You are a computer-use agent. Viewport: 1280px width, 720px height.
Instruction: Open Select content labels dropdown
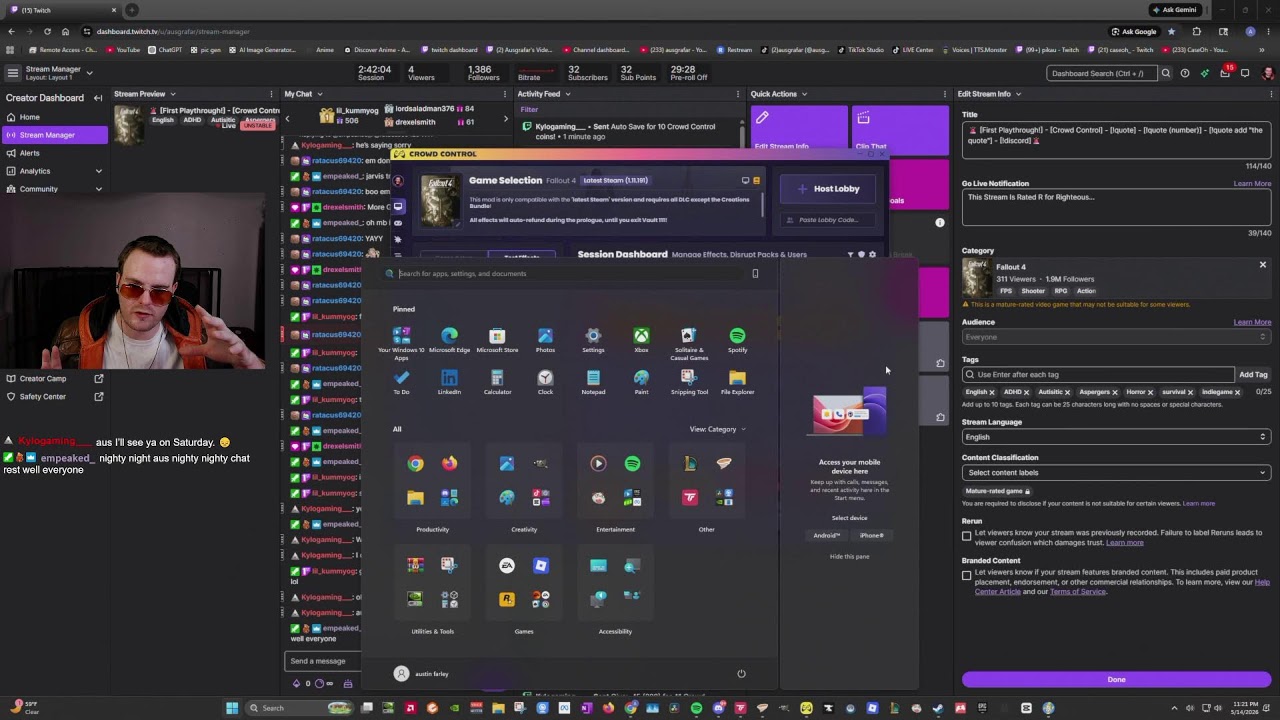click(1116, 472)
